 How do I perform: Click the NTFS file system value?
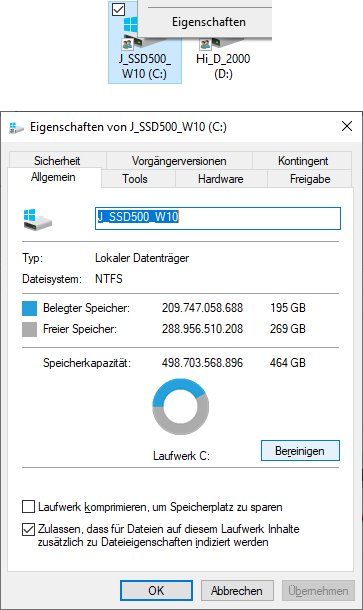pos(109,279)
